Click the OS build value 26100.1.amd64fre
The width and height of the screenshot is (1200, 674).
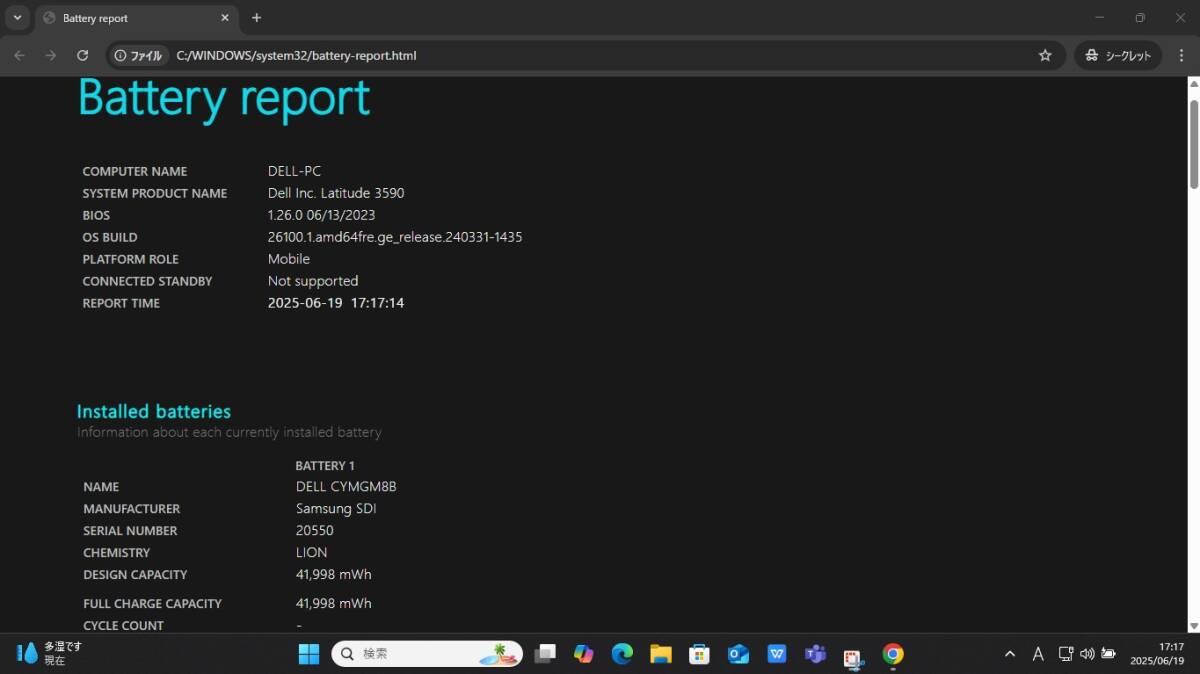pyautogui.click(x=395, y=237)
